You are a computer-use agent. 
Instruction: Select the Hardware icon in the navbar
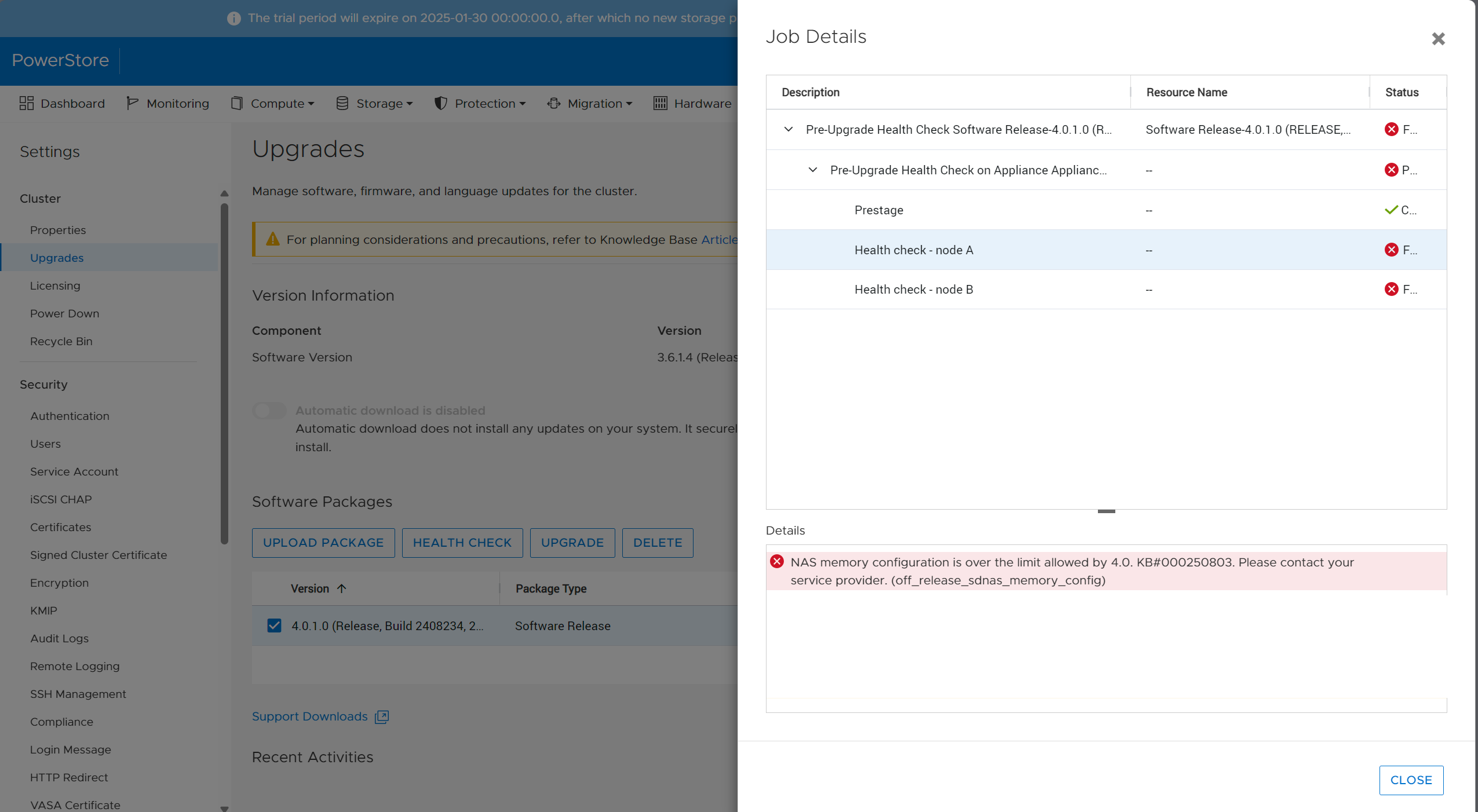[660, 103]
